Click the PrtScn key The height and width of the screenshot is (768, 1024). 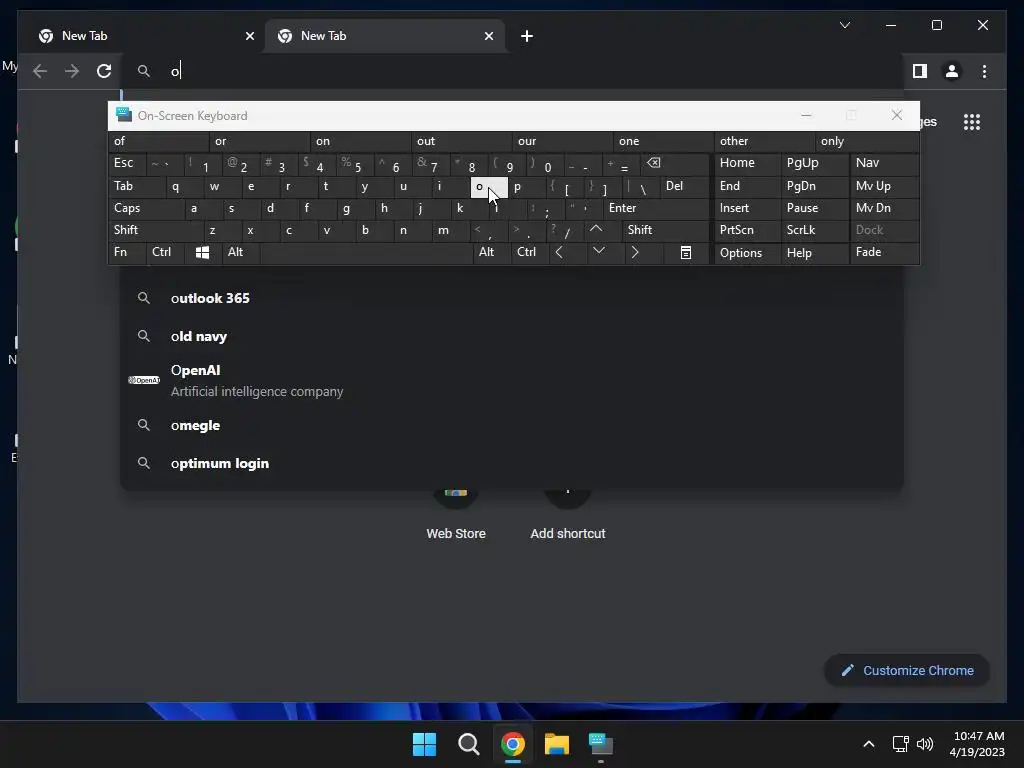click(x=747, y=230)
